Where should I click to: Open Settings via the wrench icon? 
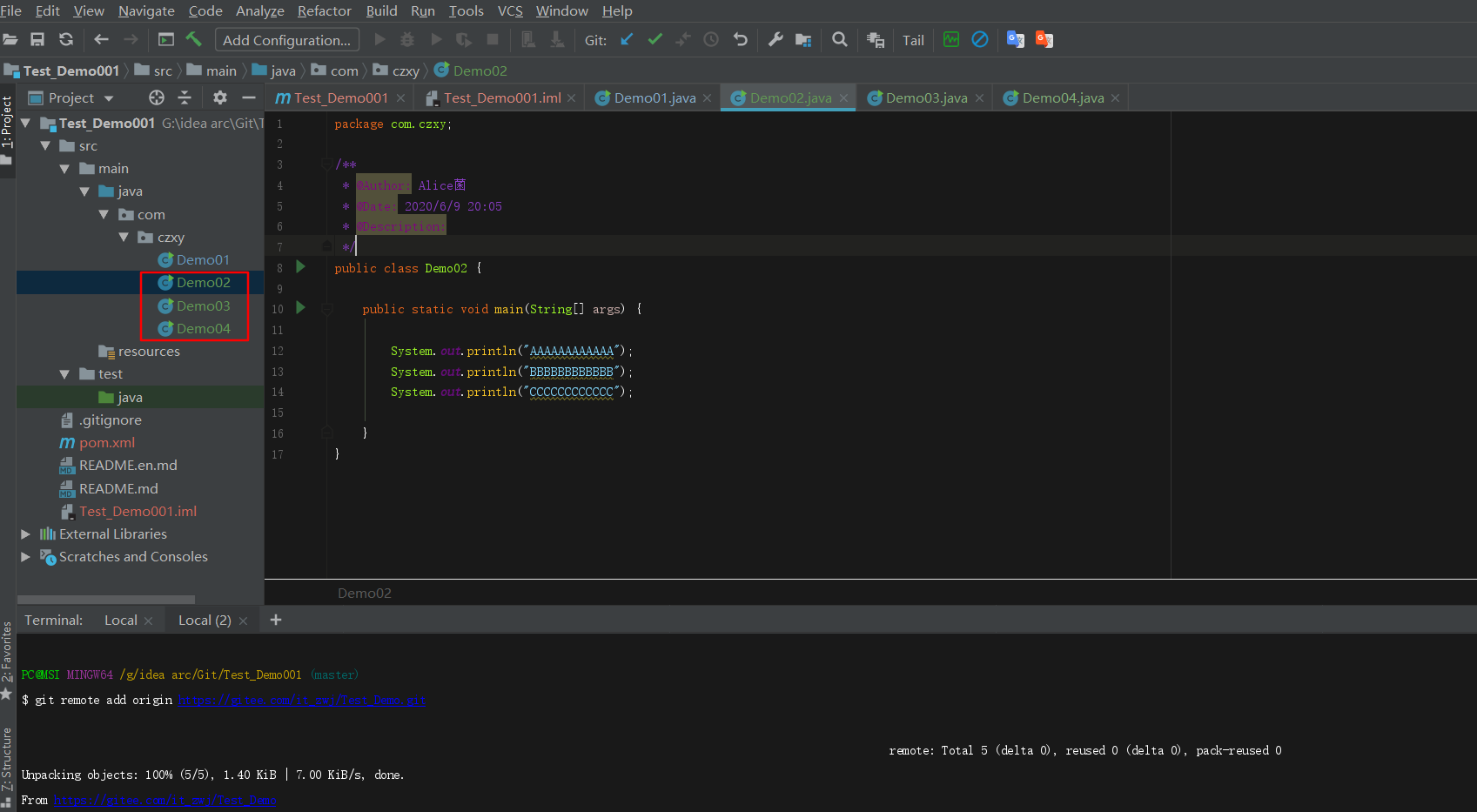775,39
